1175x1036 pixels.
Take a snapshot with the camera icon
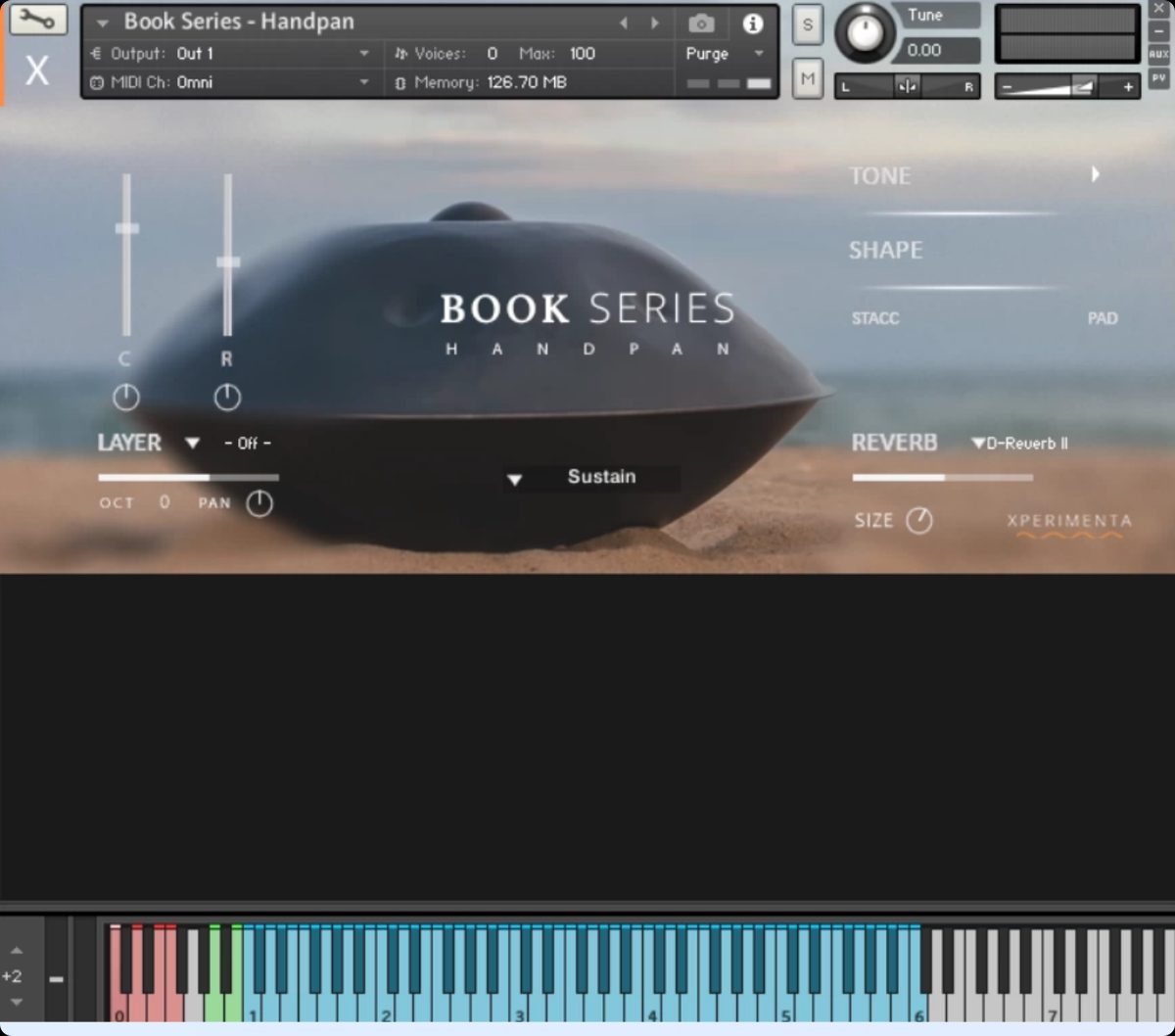pyautogui.click(x=701, y=24)
